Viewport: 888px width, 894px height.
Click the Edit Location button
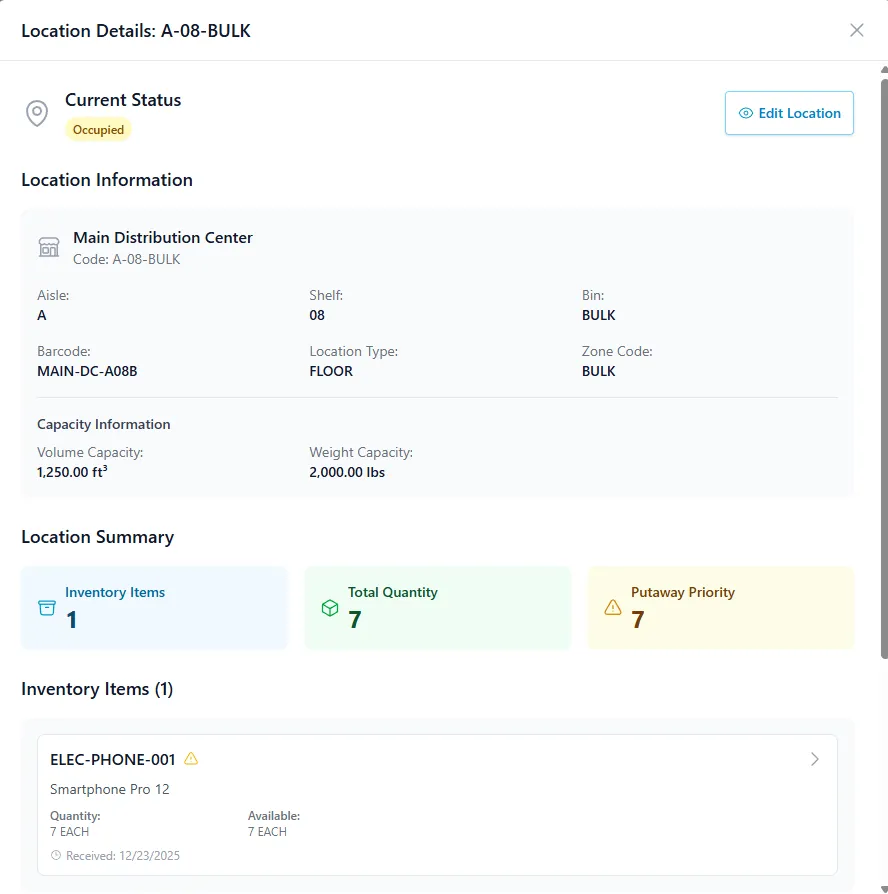click(789, 113)
